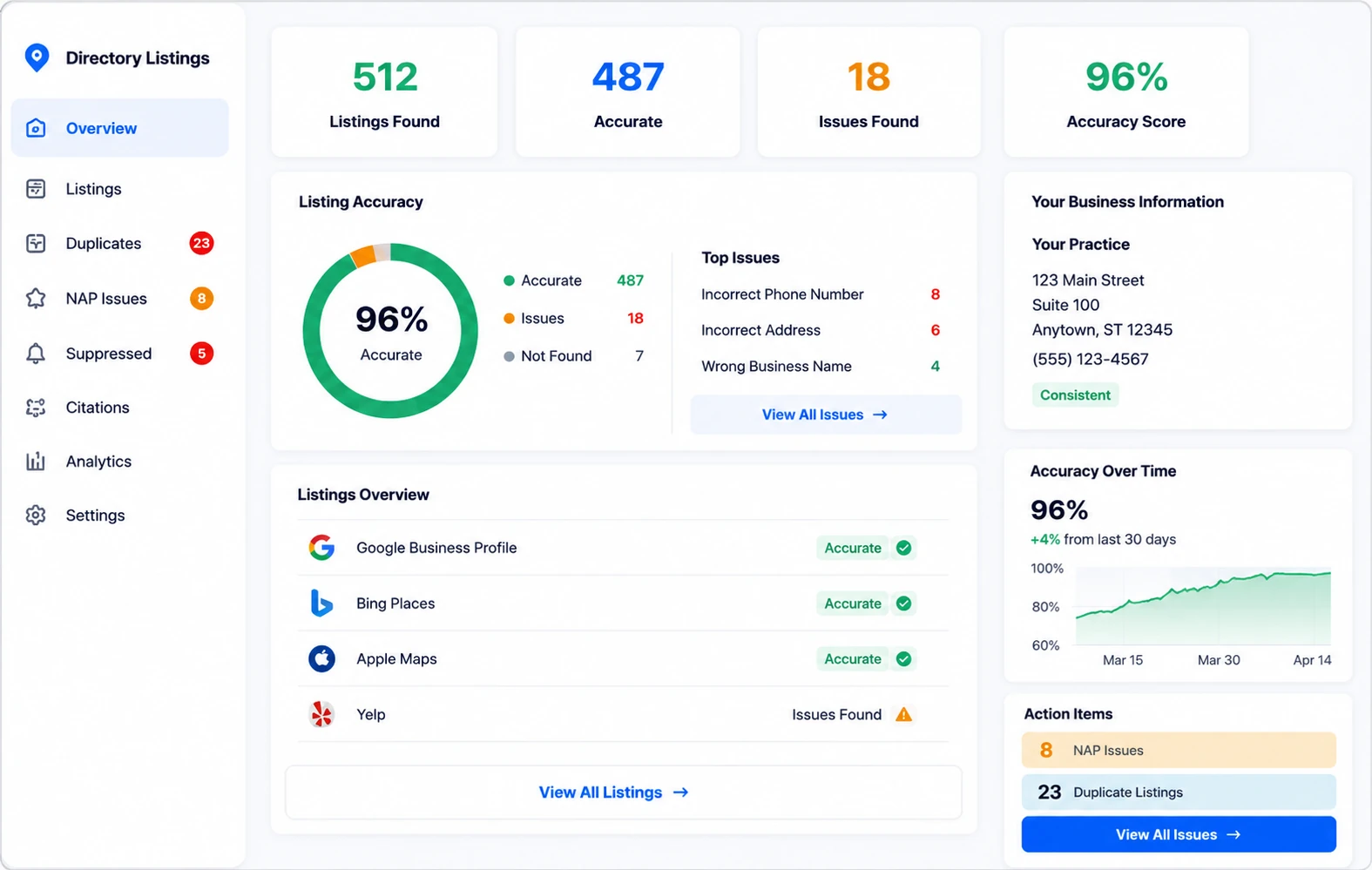1372x870 pixels.
Task: Click the Yelp logo icon
Action: pyautogui.click(x=321, y=715)
